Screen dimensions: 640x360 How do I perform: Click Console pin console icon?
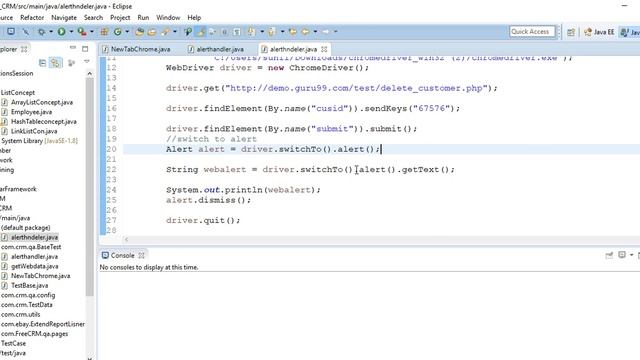[x=609, y=255]
